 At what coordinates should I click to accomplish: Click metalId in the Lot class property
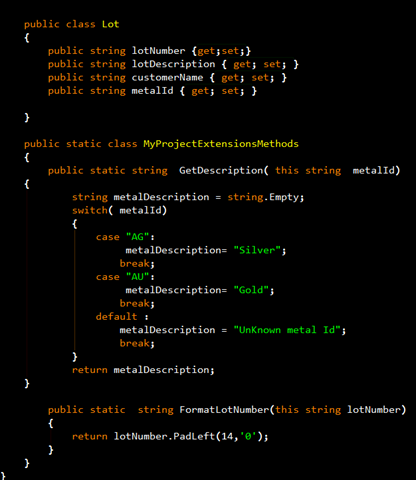point(152,91)
